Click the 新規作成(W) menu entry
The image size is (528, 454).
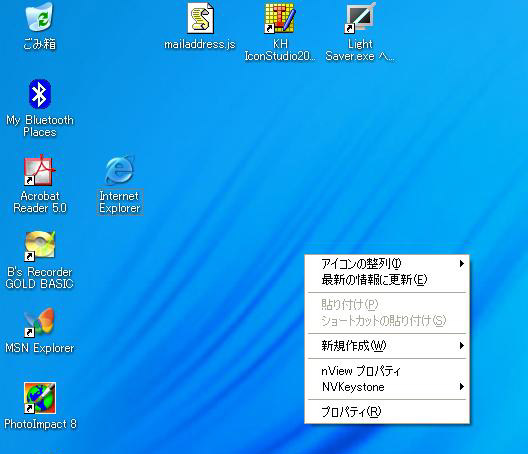pos(387,346)
